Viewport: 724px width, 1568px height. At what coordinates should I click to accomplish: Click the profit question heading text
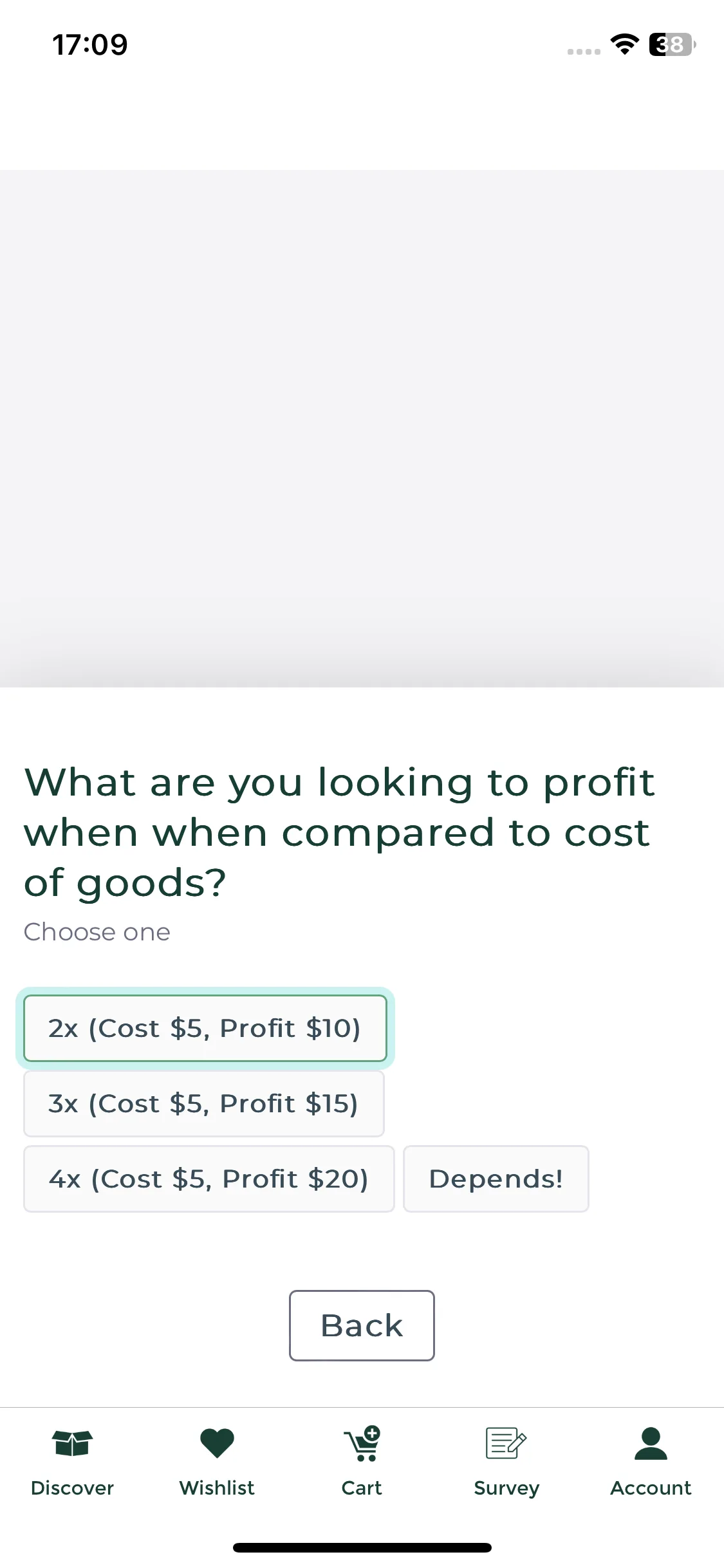tap(340, 832)
